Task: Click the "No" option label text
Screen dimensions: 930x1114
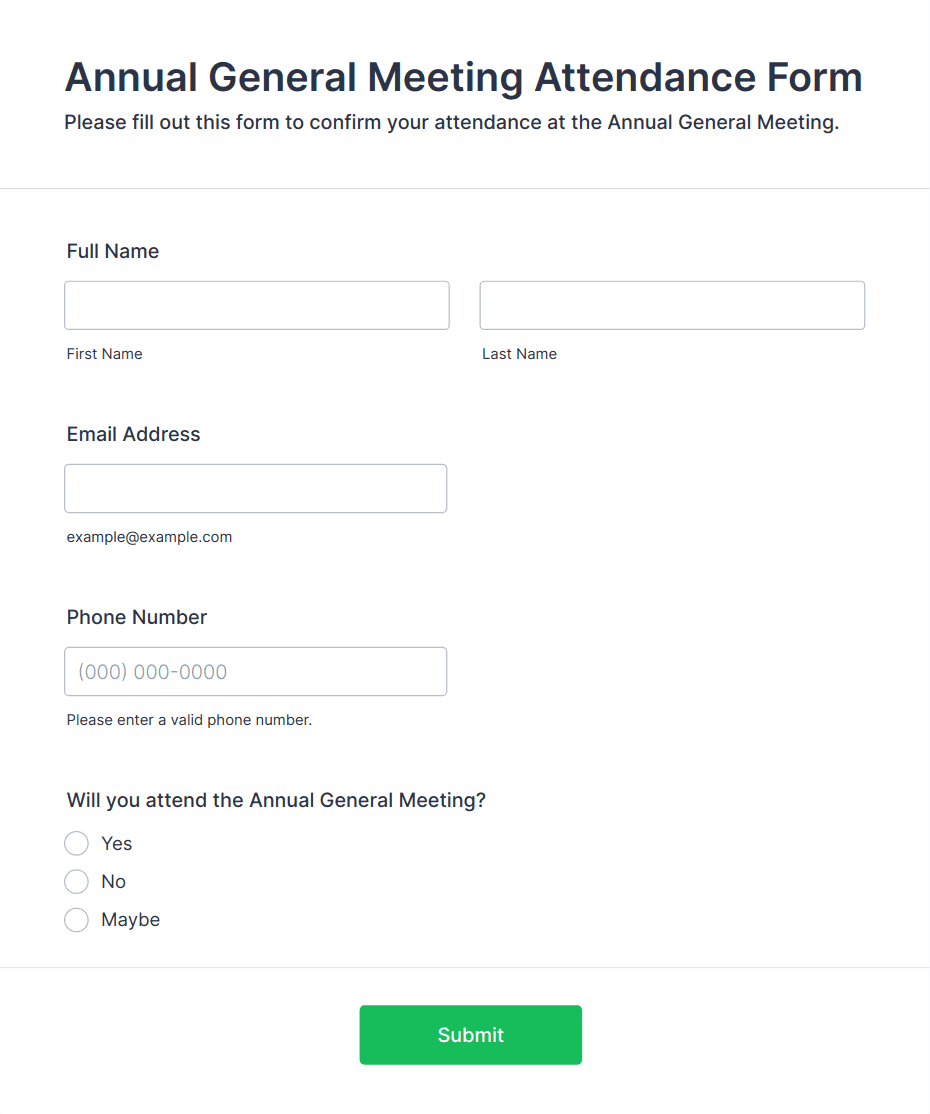Action: pyautogui.click(x=114, y=882)
